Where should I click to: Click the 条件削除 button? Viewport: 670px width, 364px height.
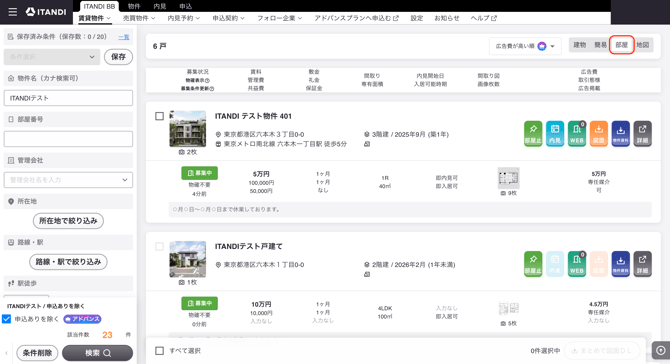(x=37, y=353)
